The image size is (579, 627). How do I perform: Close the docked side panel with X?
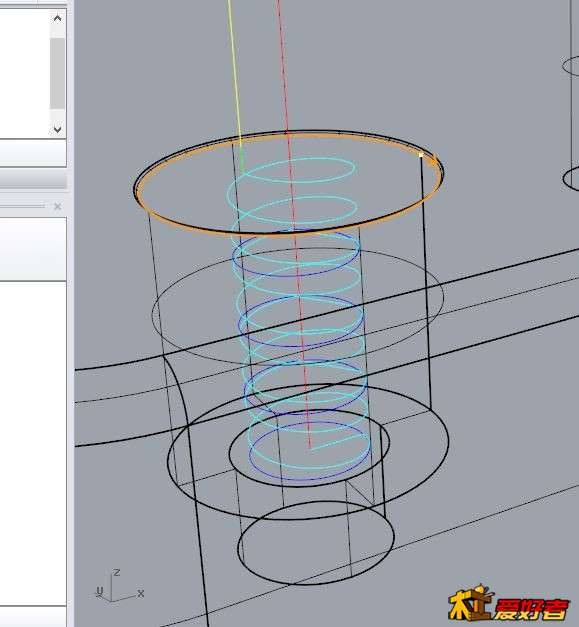coord(58,206)
